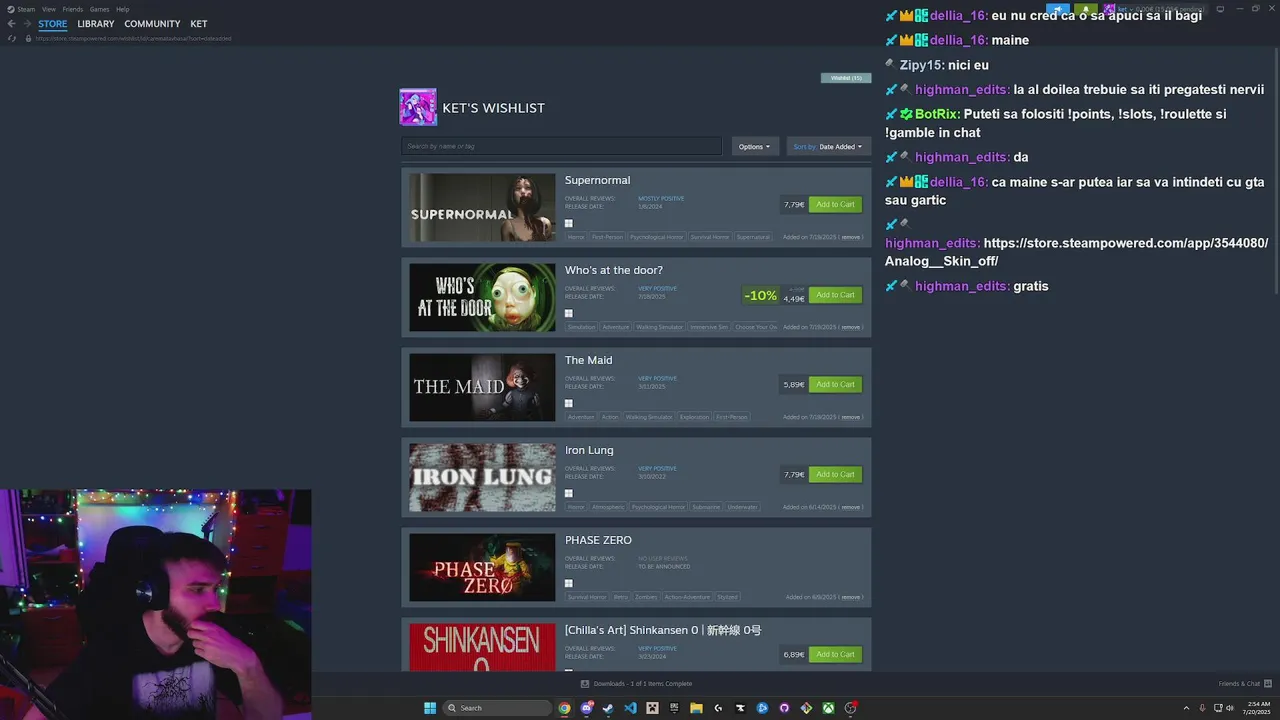Remove Who's at the door? from wishlist
This screenshot has width=1280, height=720.
(850, 327)
